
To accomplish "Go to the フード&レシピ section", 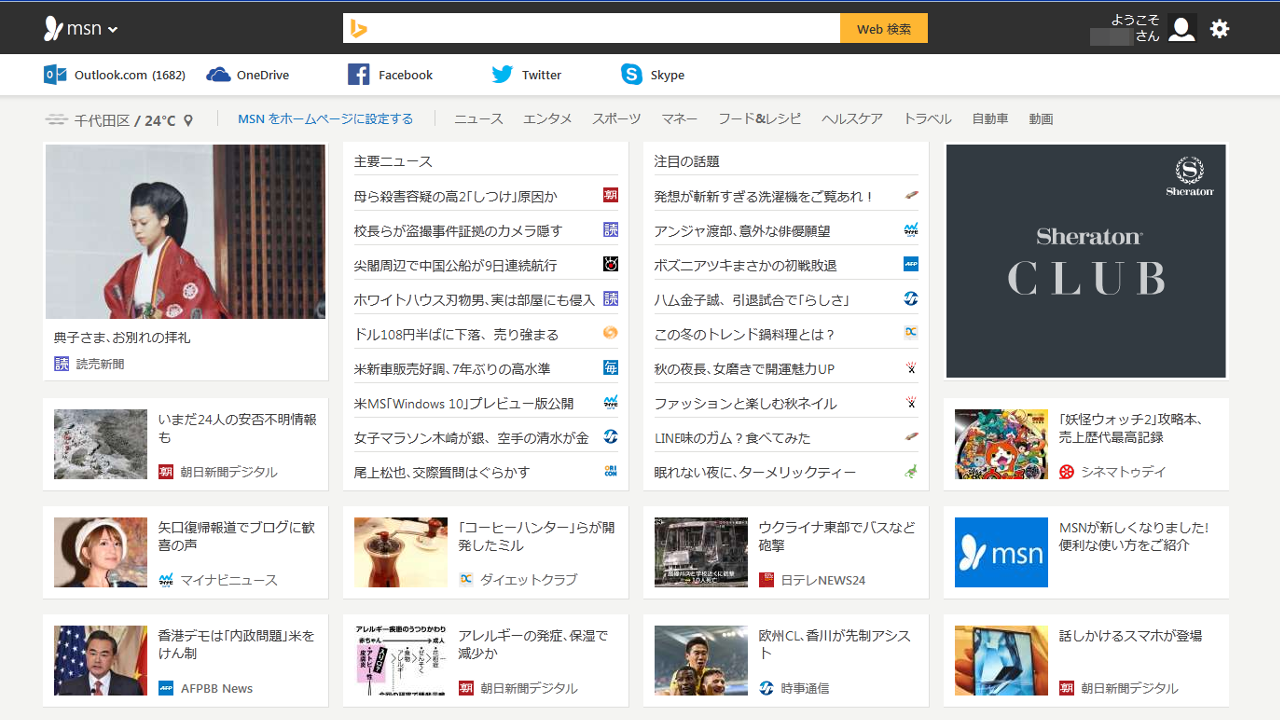I will tap(759, 119).
